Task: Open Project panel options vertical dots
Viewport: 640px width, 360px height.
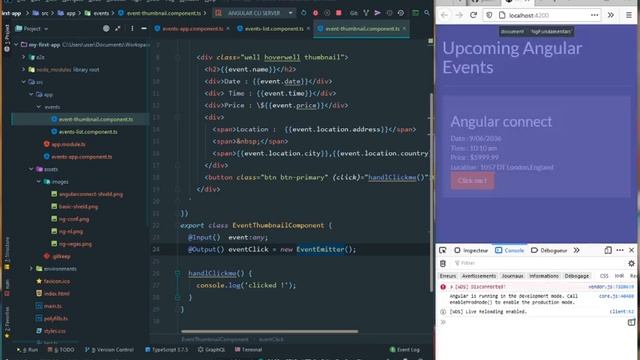Action: coord(132,29)
